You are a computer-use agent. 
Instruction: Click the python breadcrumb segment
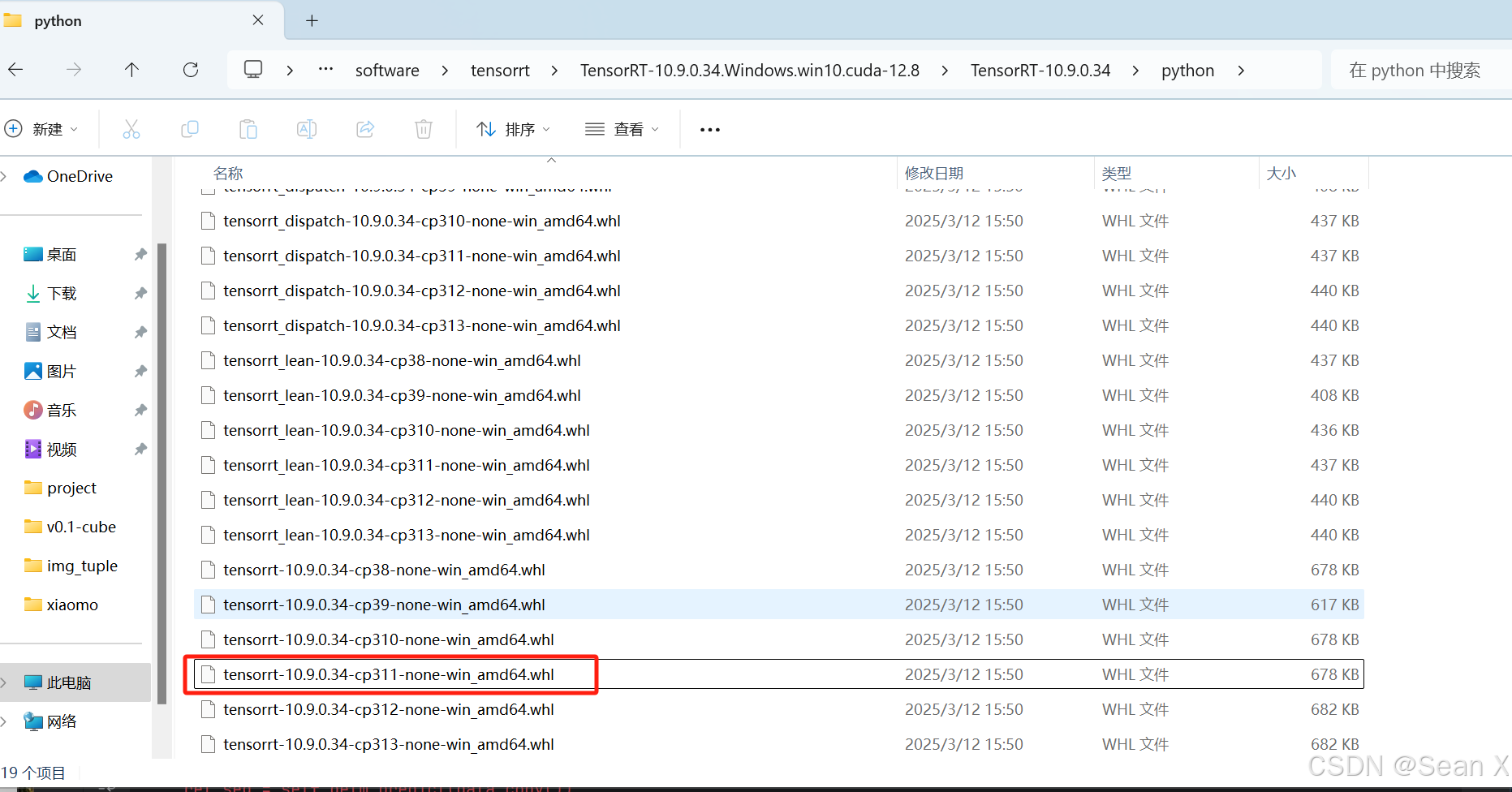coord(1187,71)
